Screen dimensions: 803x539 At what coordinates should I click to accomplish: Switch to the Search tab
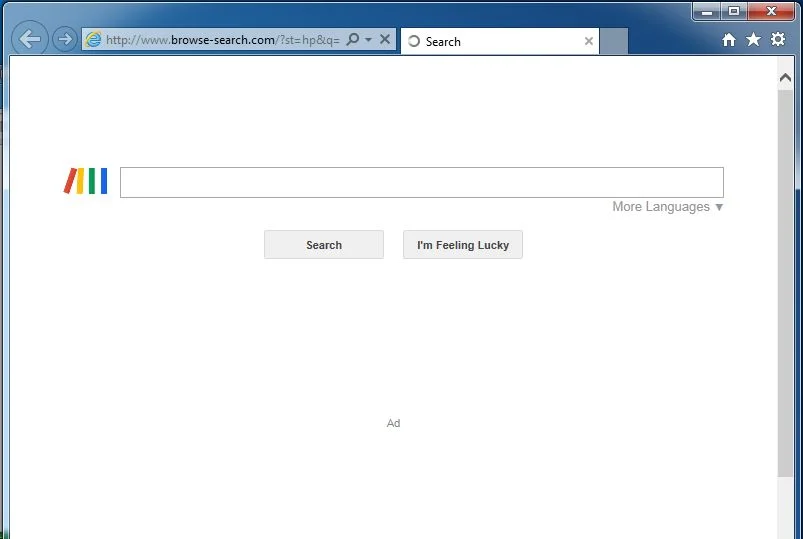pos(499,42)
